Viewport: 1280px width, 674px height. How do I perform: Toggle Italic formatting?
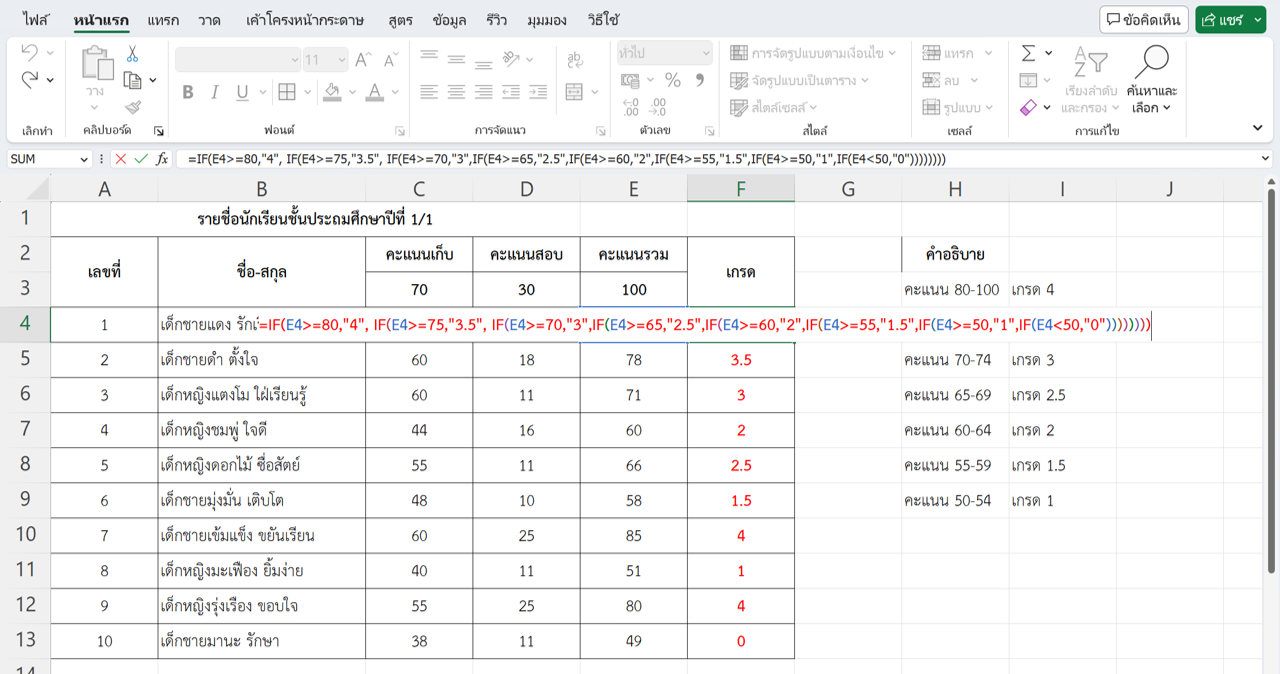pyautogui.click(x=214, y=92)
